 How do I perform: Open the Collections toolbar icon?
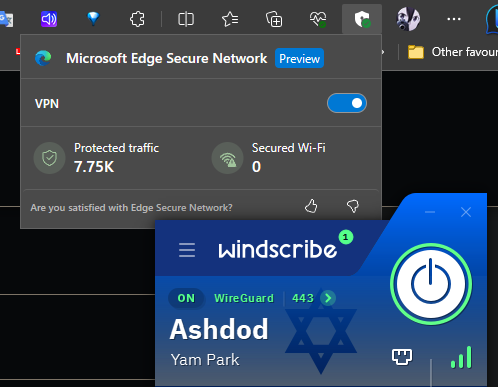click(x=274, y=19)
